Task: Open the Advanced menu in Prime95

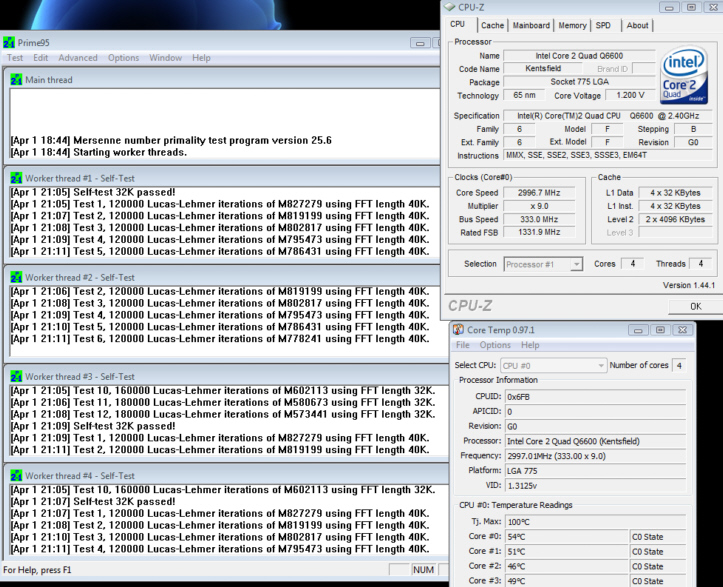Action: pyautogui.click(x=78, y=58)
